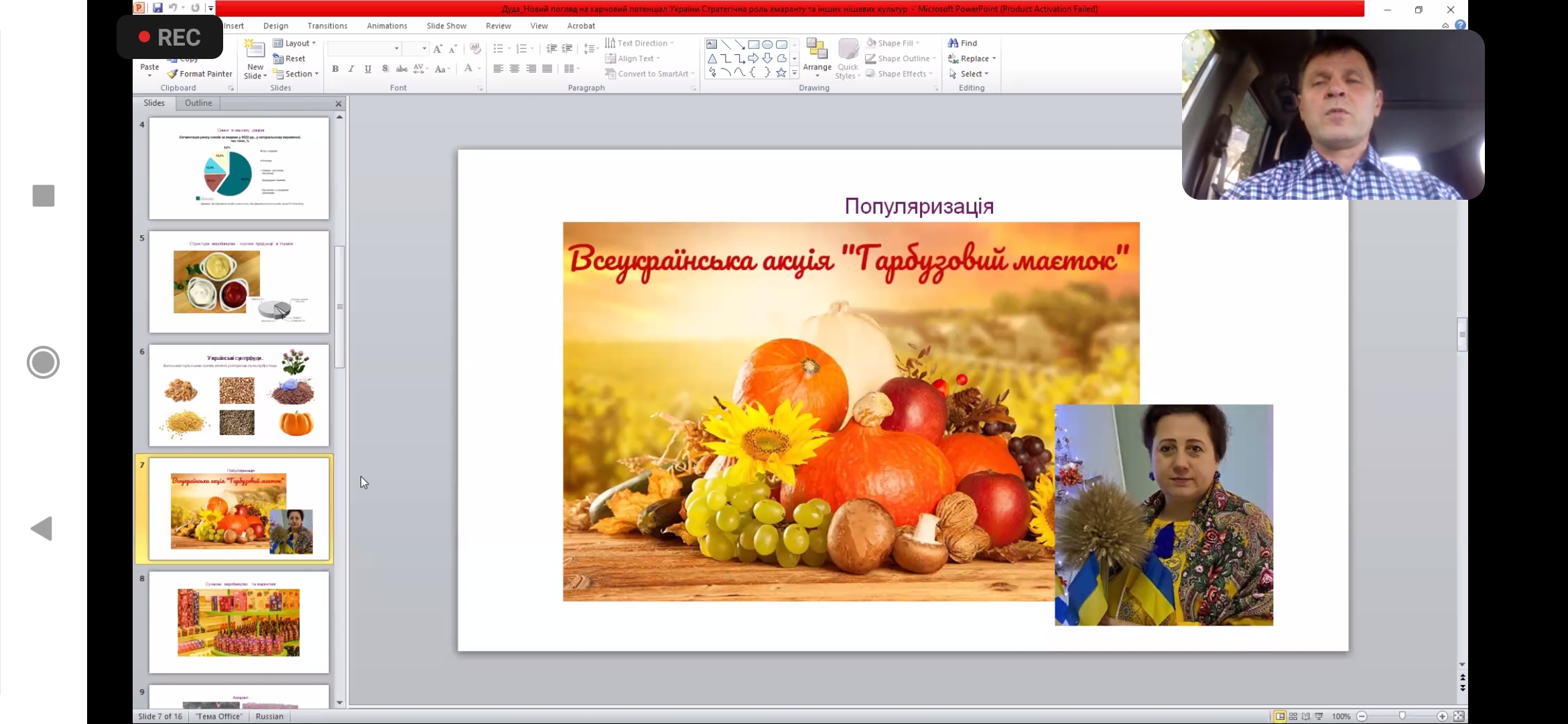Switch to the Outline pane tab

coord(198,103)
